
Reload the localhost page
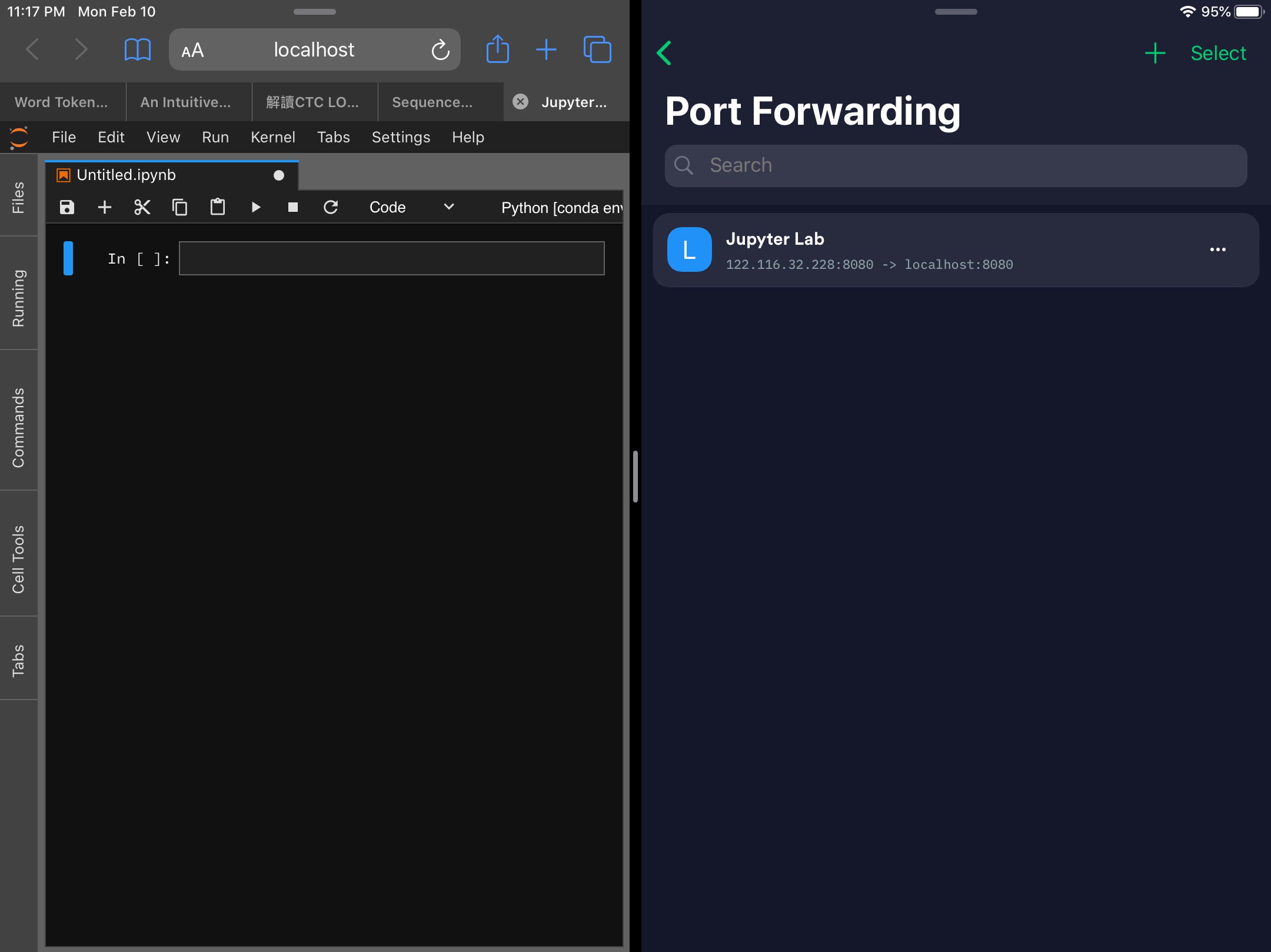pyautogui.click(x=440, y=50)
